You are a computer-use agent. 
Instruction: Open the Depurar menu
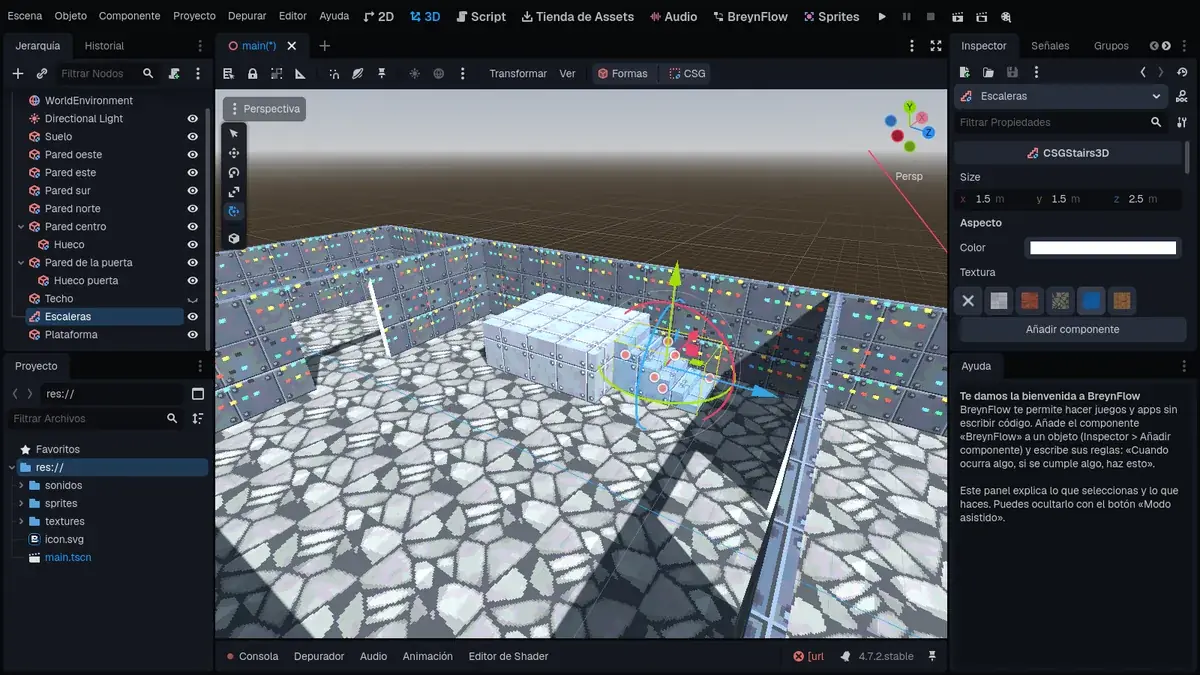[247, 16]
